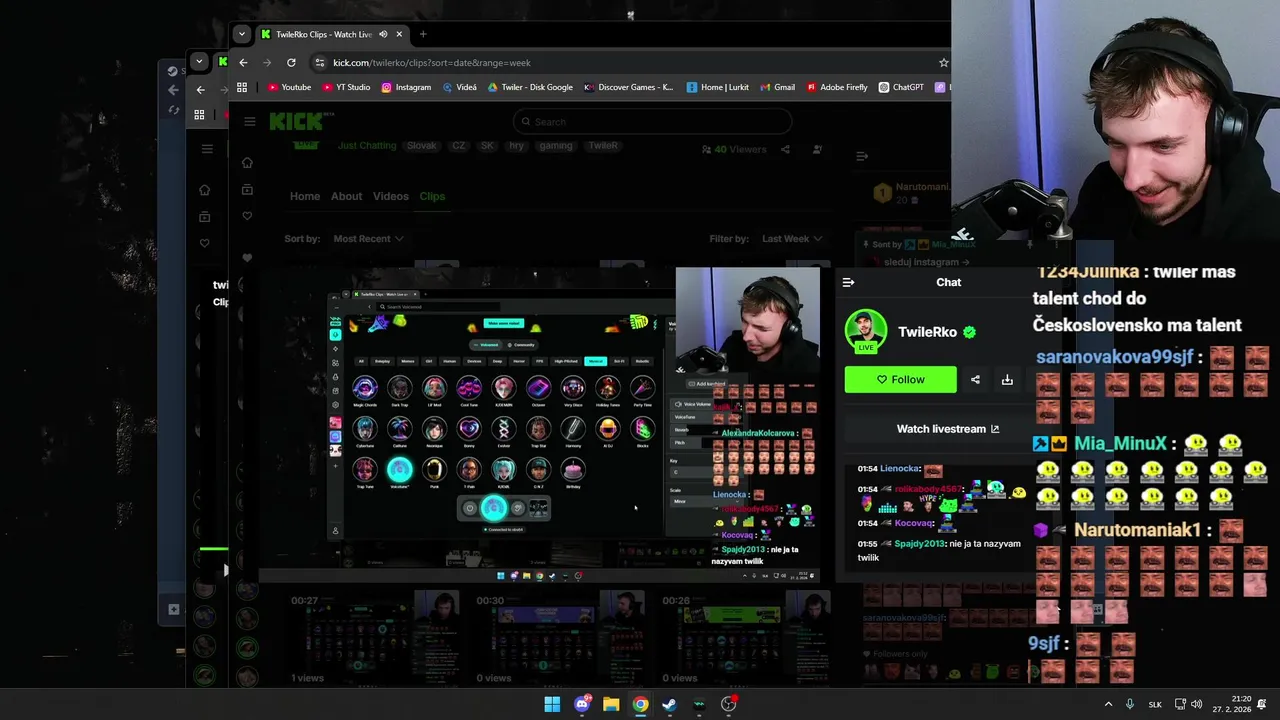Click the Kick logo in the header
Viewport: 1280px width, 720px height.
coord(296,122)
